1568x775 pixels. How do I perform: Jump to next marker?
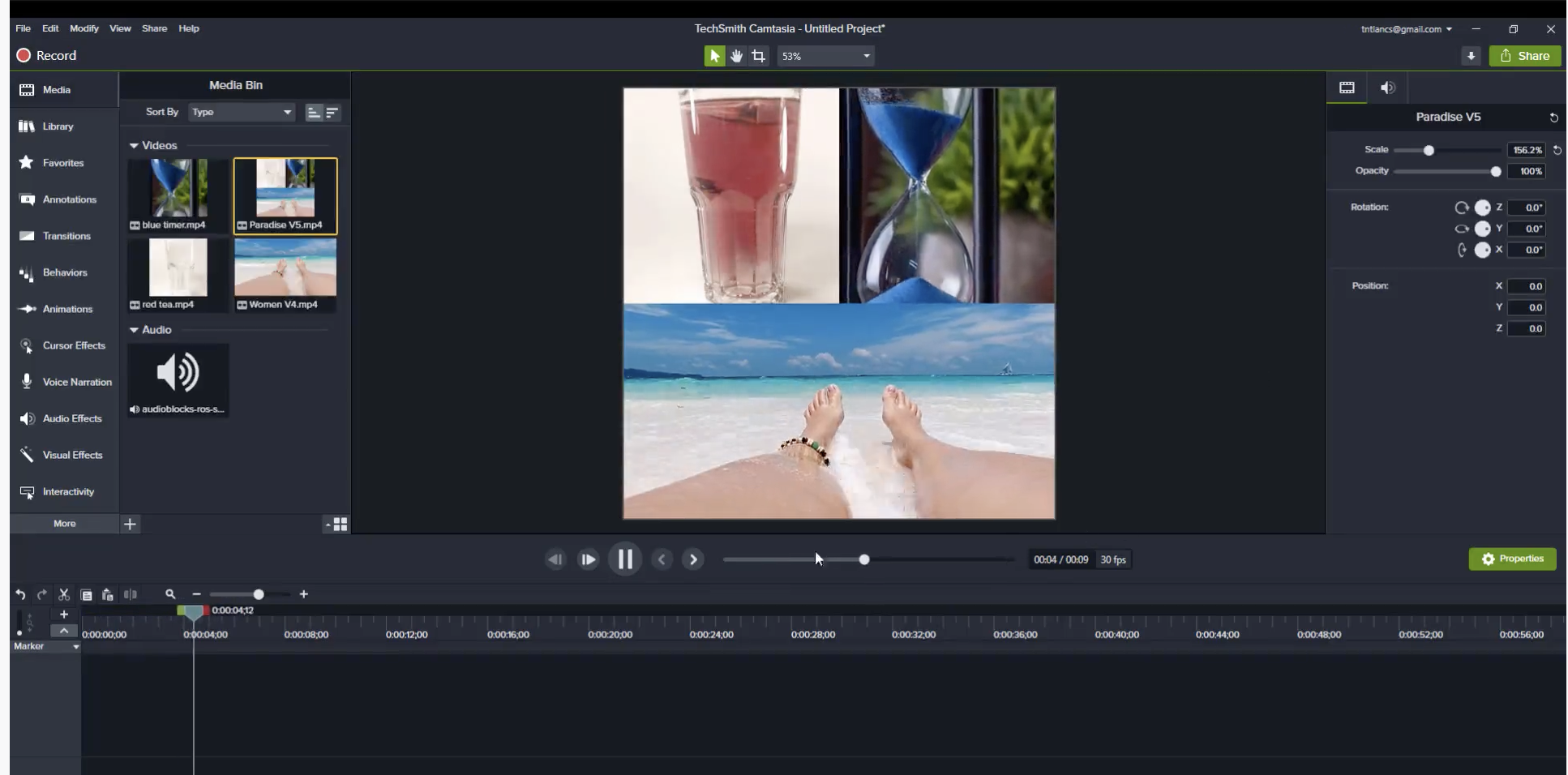[x=693, y=559]
